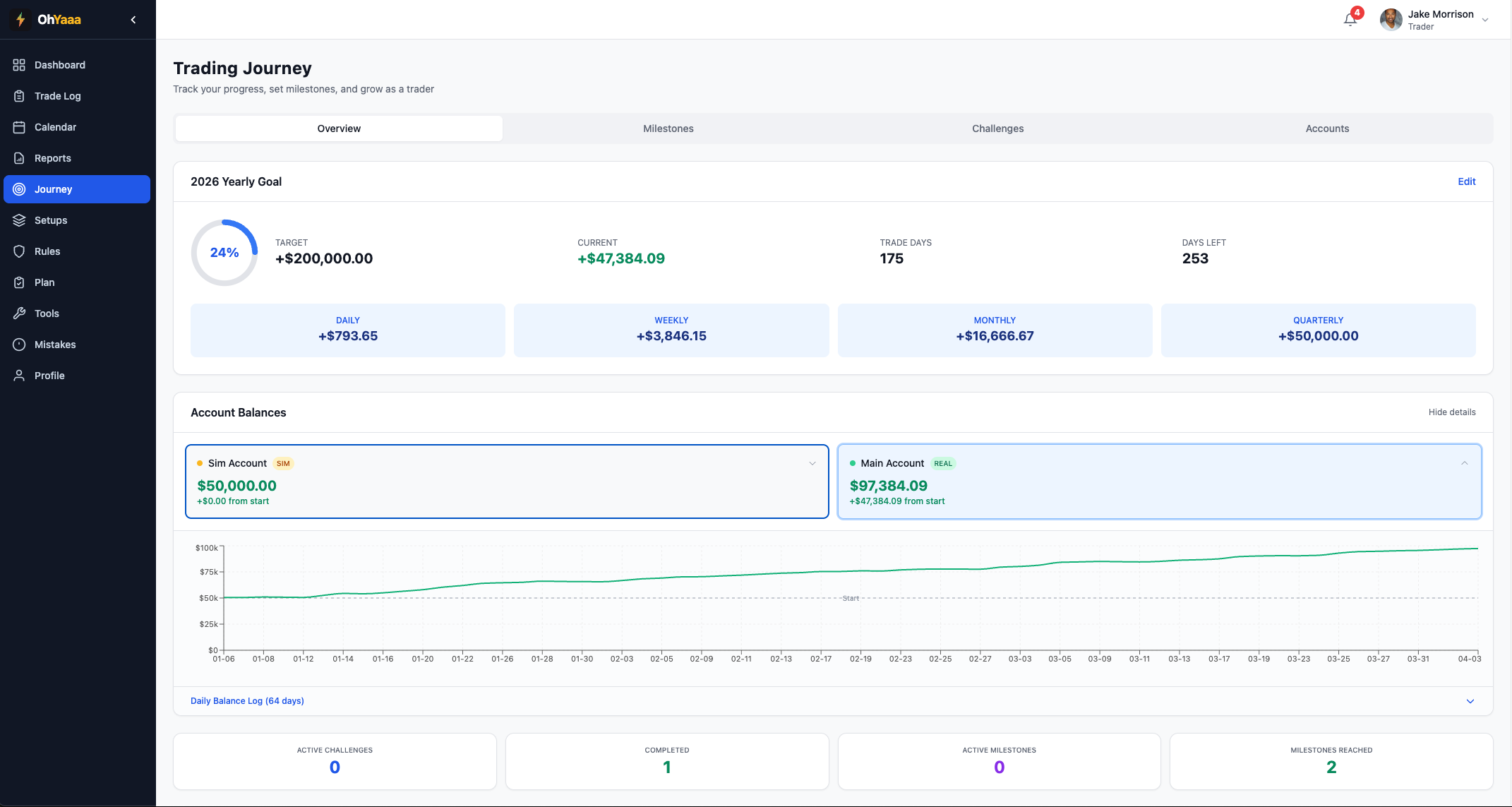View Reports via the sidebar icon
The image size is (1512, 807).
pyautogui.click(x=19, y=157)
